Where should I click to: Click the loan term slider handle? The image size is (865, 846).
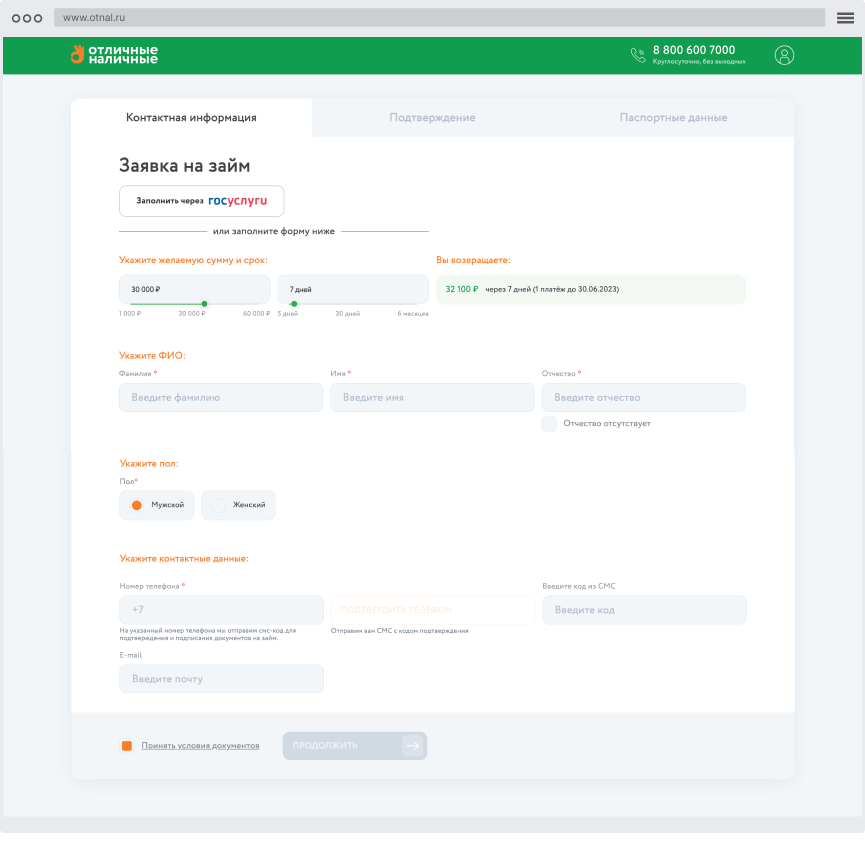click(x=293, y=303)
